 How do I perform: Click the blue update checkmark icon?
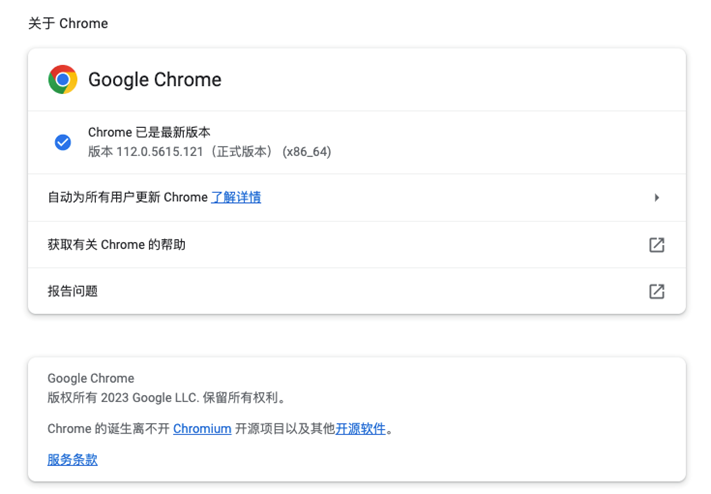(63, 142)
